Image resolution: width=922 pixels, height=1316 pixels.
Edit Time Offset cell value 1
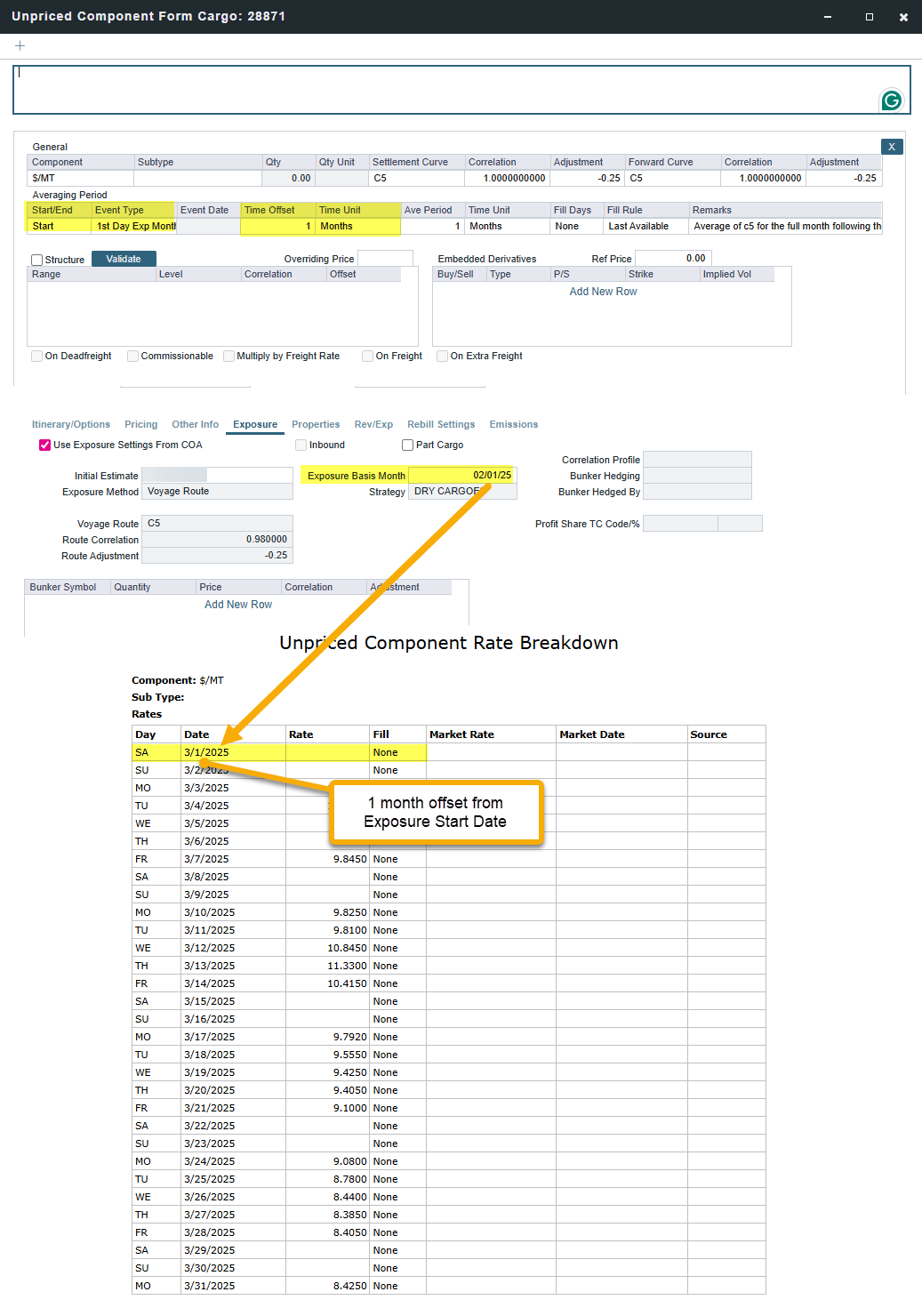pyautogui.click(x=277, y=226)
